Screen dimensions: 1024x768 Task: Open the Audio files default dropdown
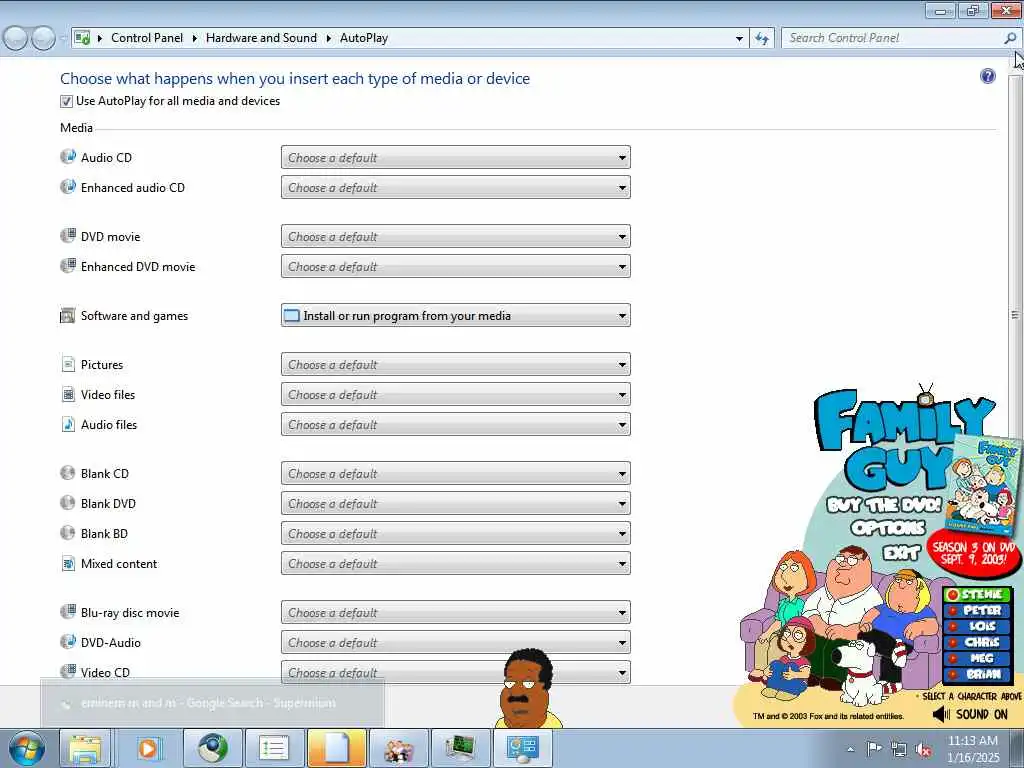point(456,424)
